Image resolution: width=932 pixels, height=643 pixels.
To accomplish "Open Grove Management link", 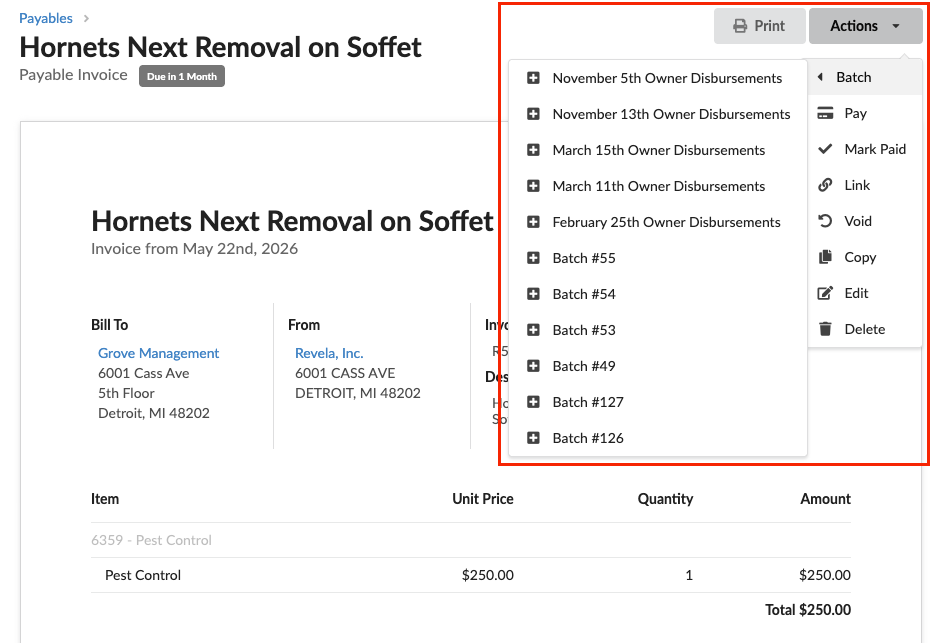I will [159, 353].
